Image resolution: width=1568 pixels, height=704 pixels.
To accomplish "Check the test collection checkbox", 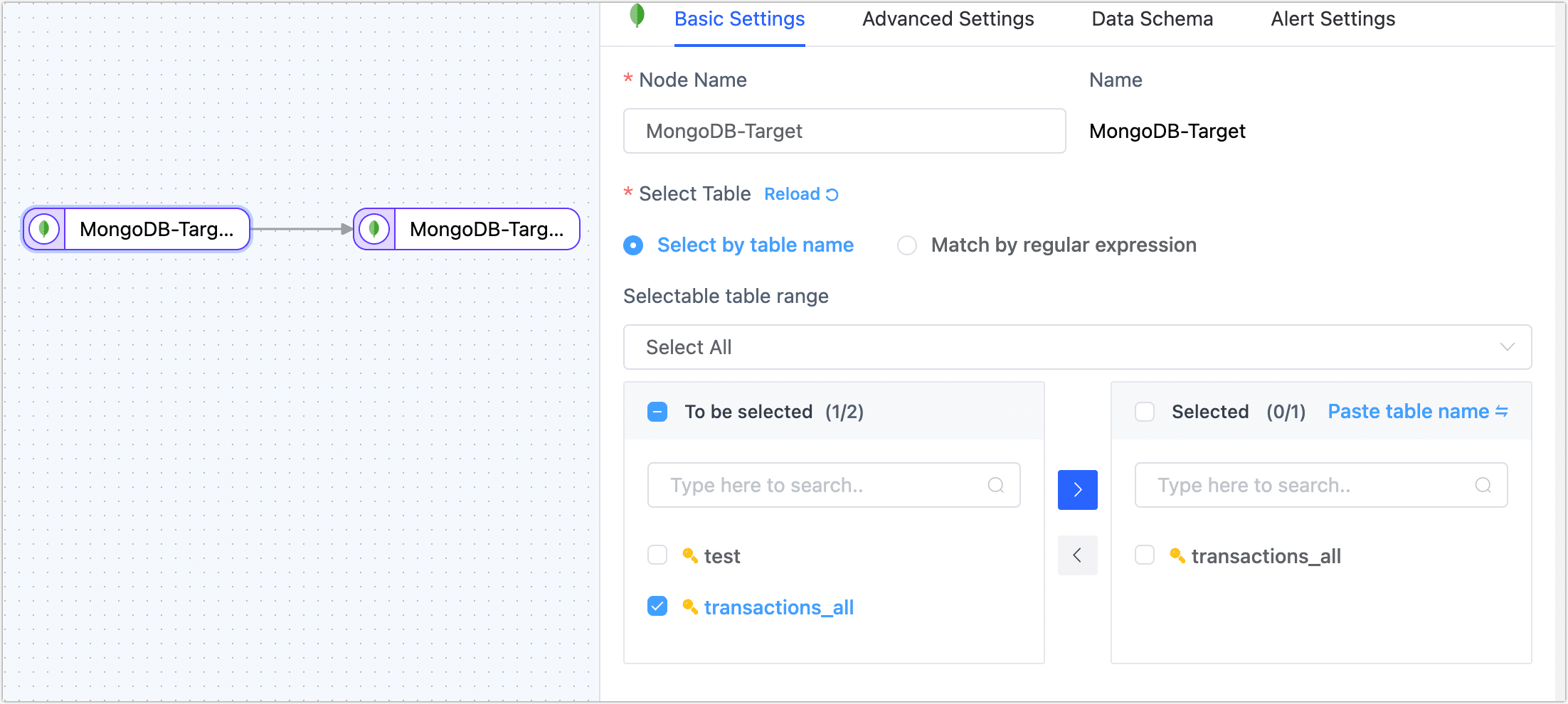I will [x=657, y=555].
